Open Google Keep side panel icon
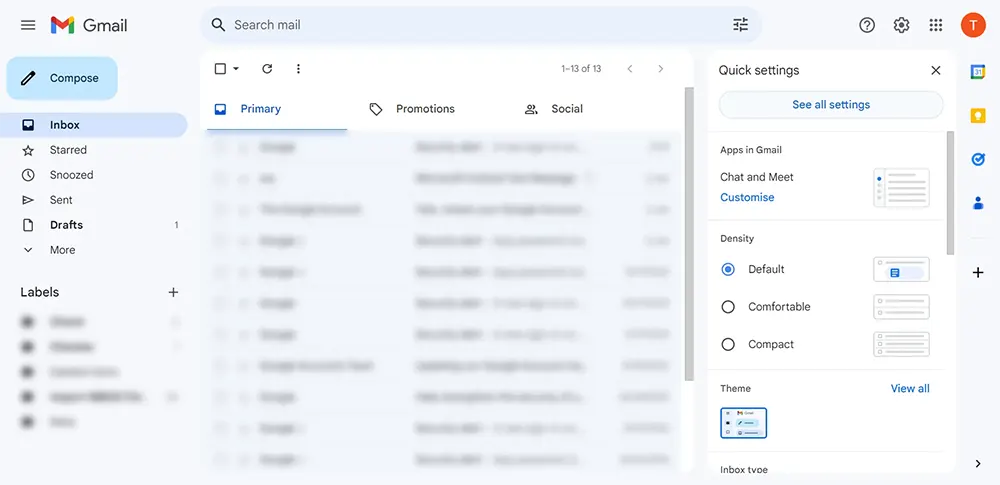This screenshot has height=485, width=1000. point(978,116)
